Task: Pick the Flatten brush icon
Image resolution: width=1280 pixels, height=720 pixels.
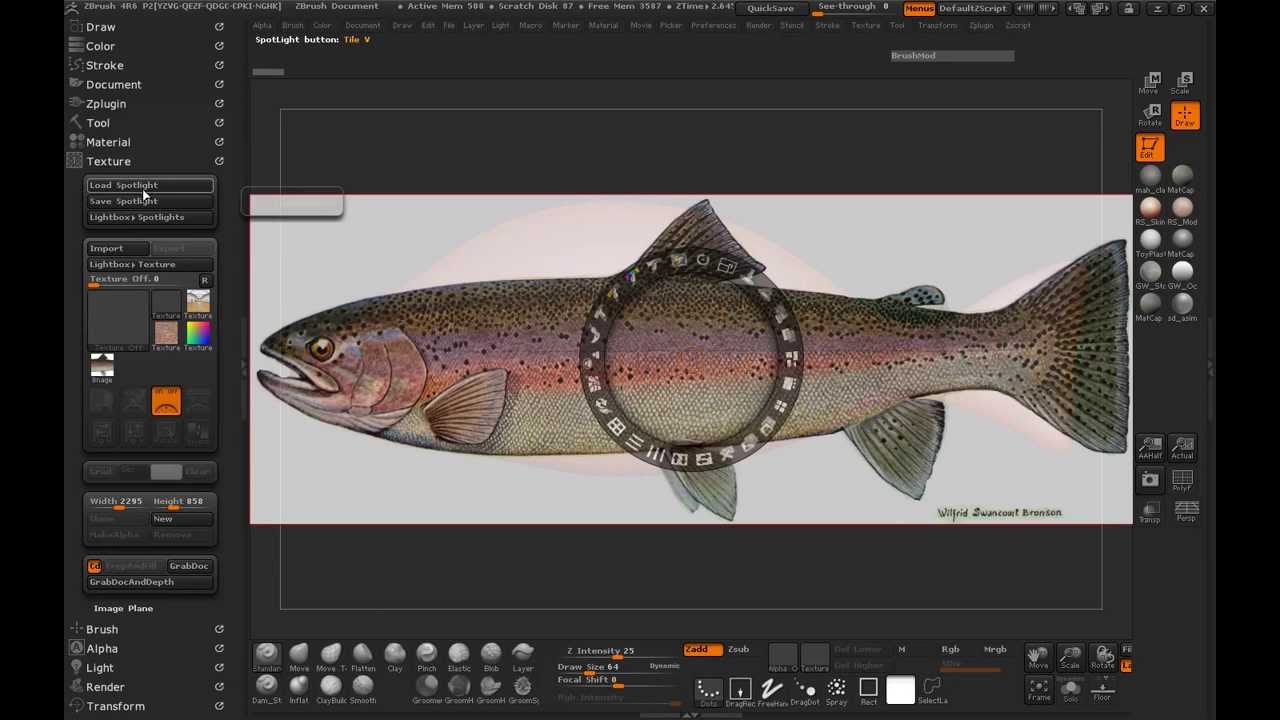Action: [x=363, y=656]
